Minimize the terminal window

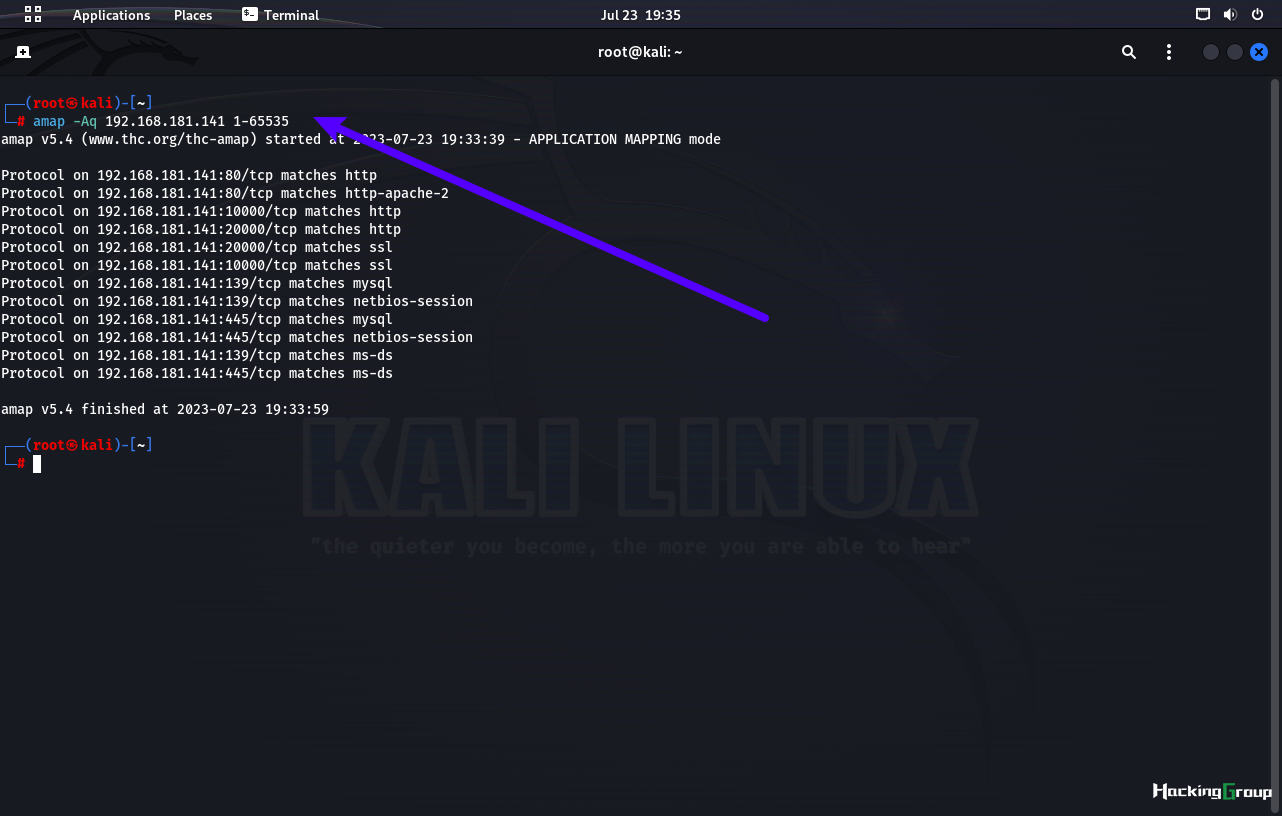1210,52
